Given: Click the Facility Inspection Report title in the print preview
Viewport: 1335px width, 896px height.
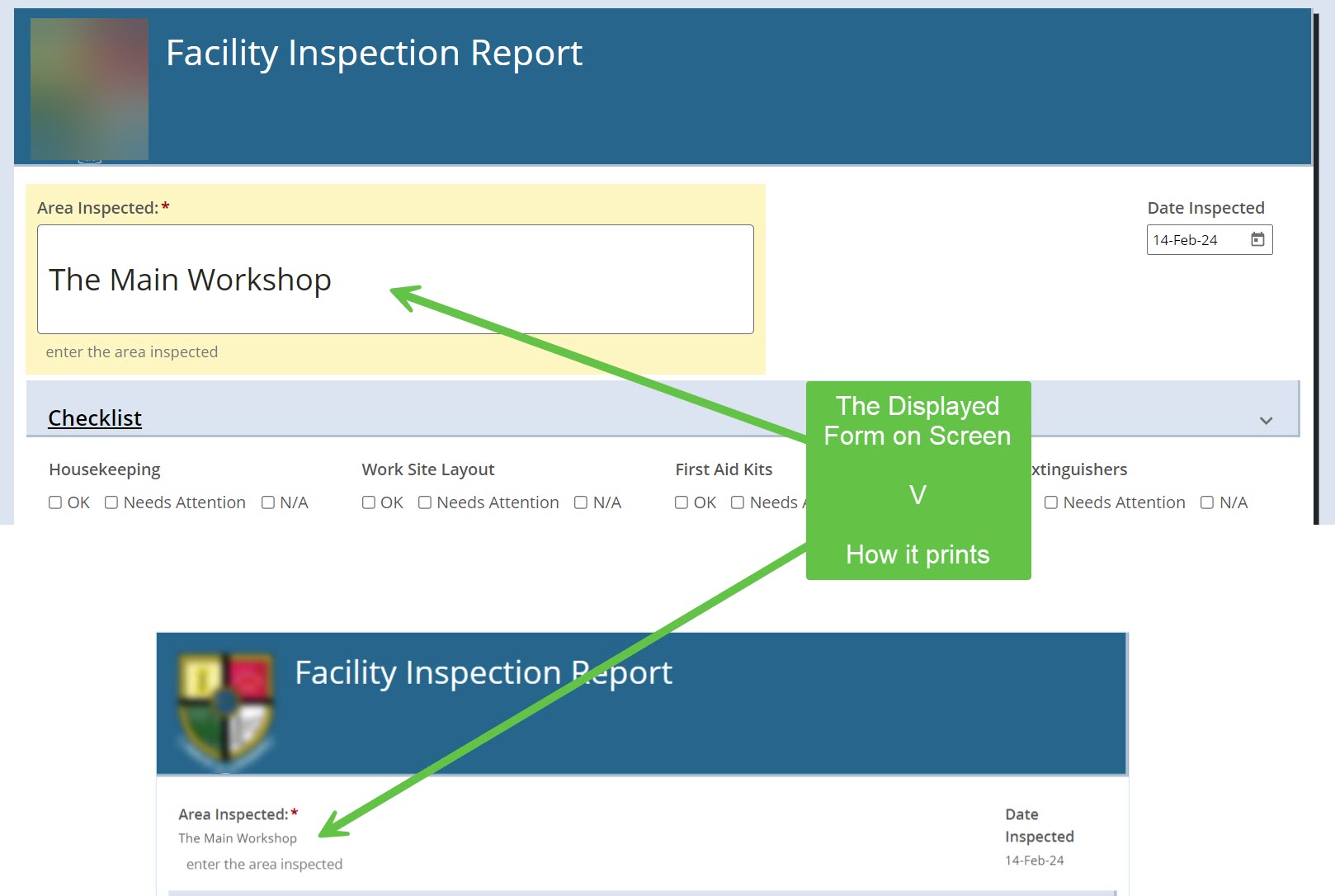Looking at the screenshot, I should 484,673.
